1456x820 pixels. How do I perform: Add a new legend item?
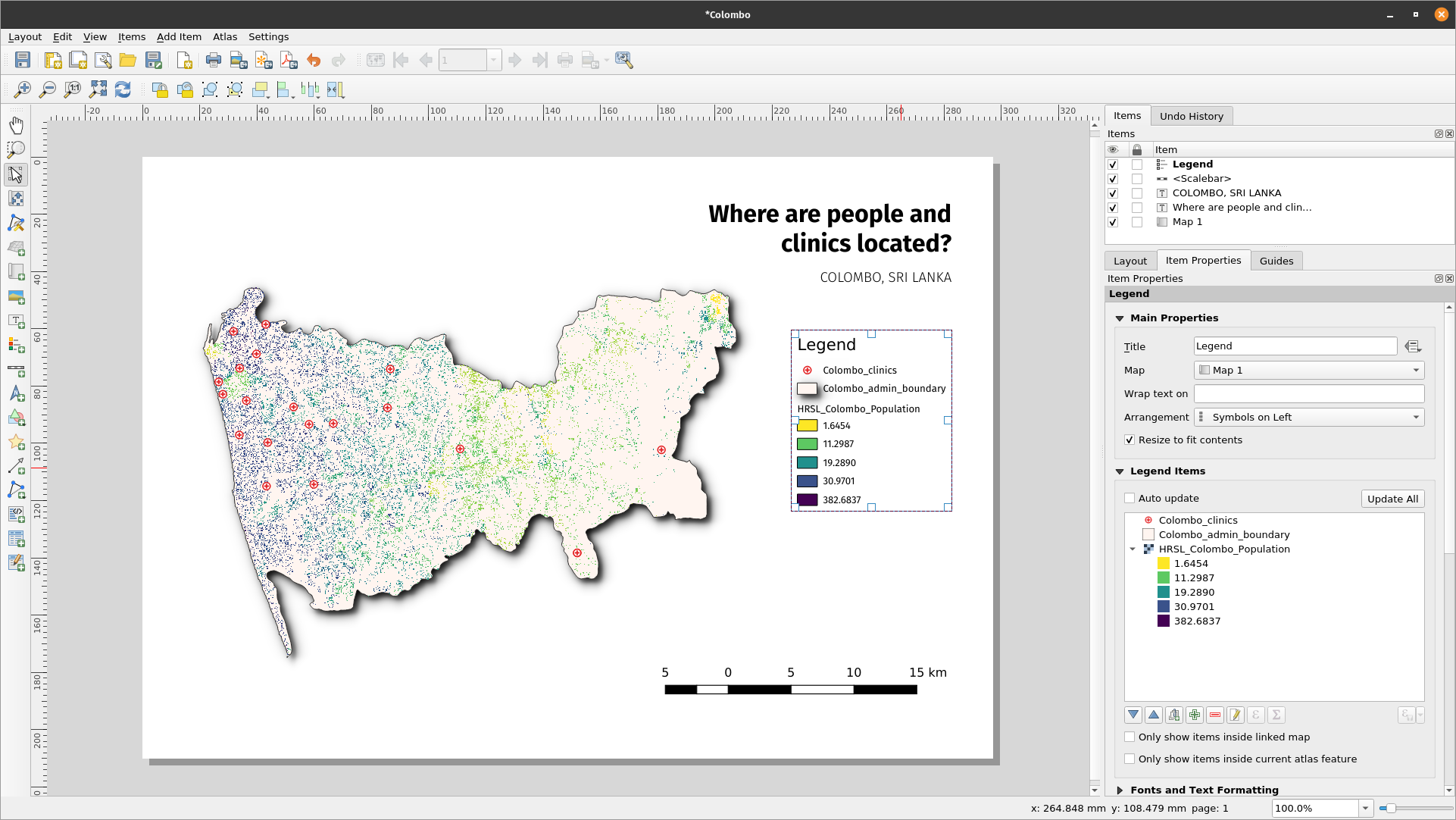click(x=16, y=345)
